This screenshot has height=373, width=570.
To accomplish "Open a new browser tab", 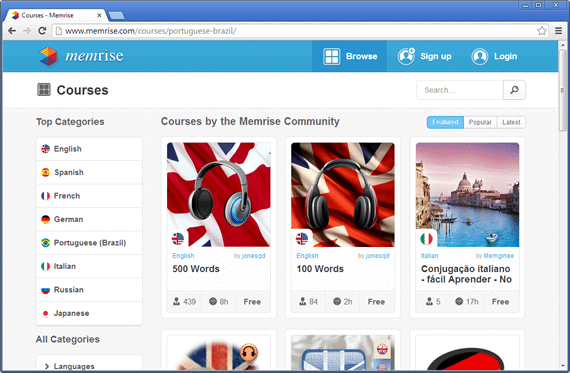I will [116, 15].
